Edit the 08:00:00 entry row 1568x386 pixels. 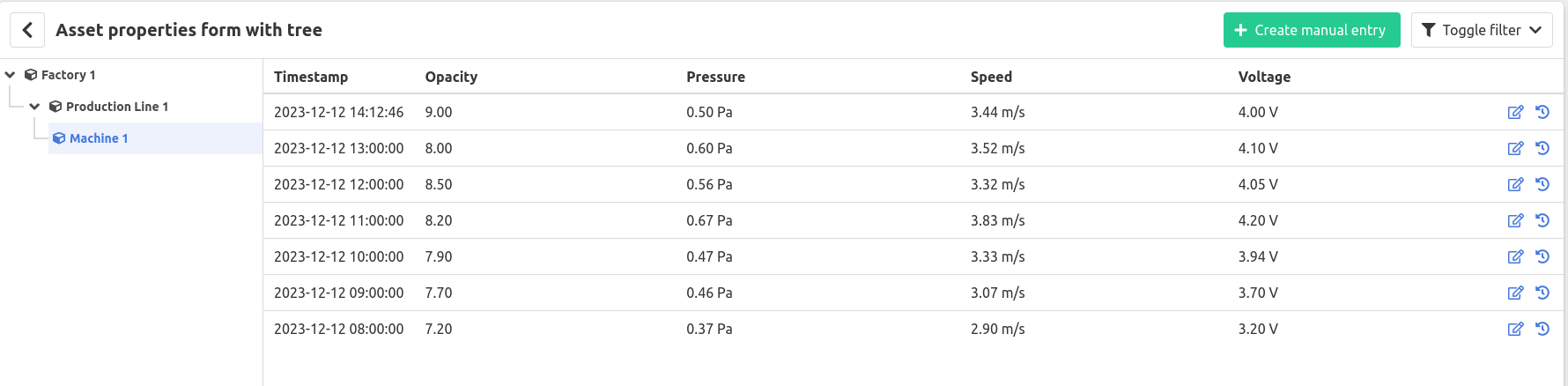click(1515, 329)
